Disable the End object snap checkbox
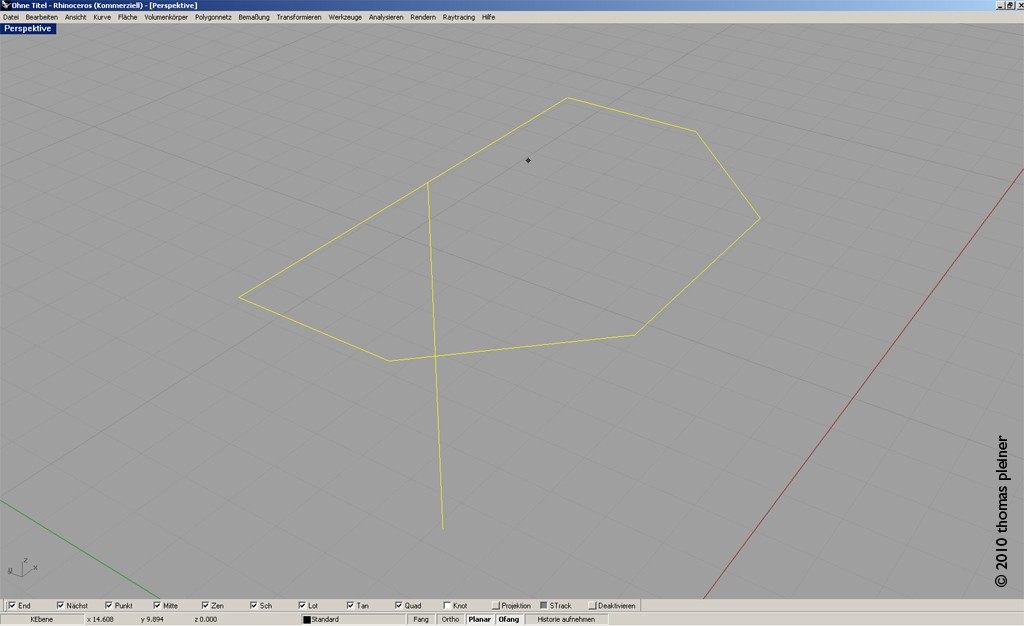Image resolution: width=1024 pixels, height=626 pixels. click(x=11, y=605)
